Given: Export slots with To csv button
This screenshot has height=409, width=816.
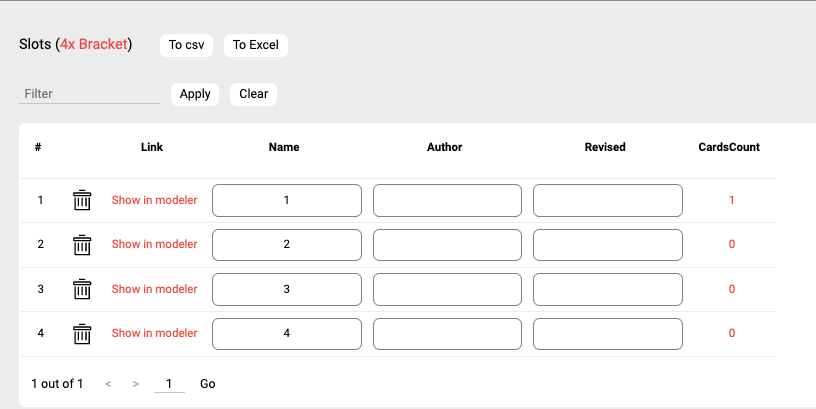Looking at the screenshot, I should pyautogui.click(x=186, y=45).
